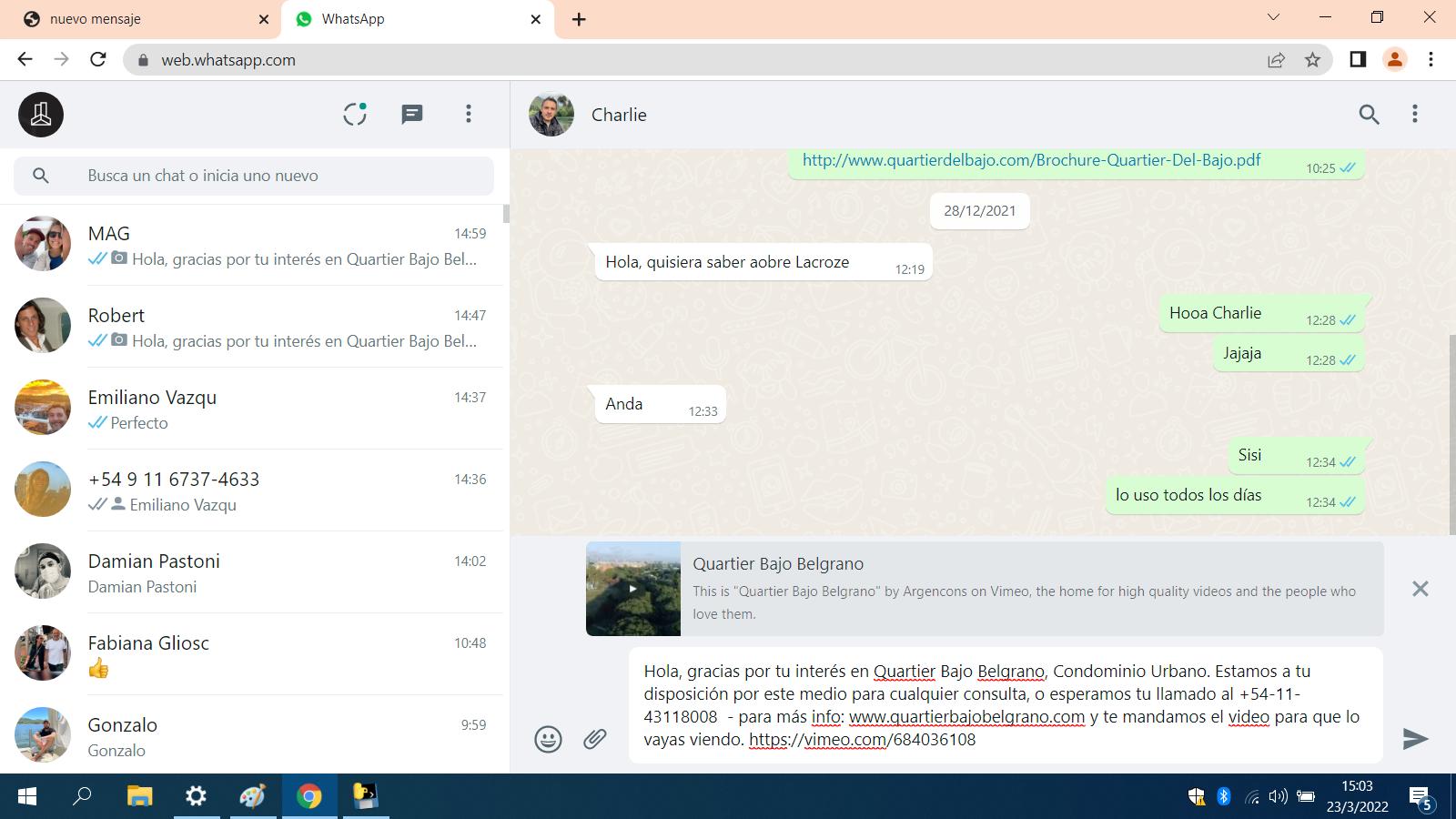
Task: Dismiss the Vimeo link preview
Action: pyautogui.click(x=1420, y=589)
